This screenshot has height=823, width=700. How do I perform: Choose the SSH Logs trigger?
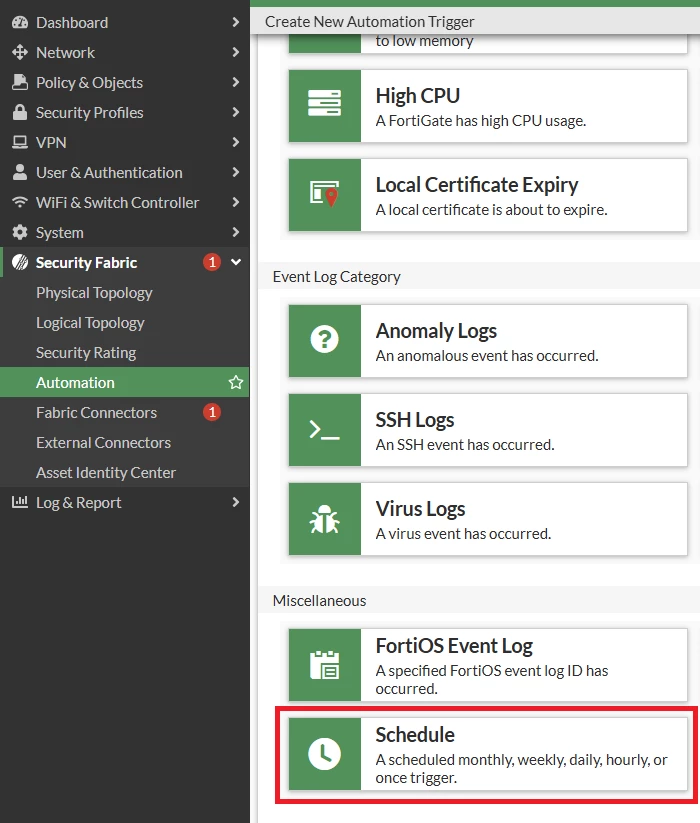pos(488,430)
